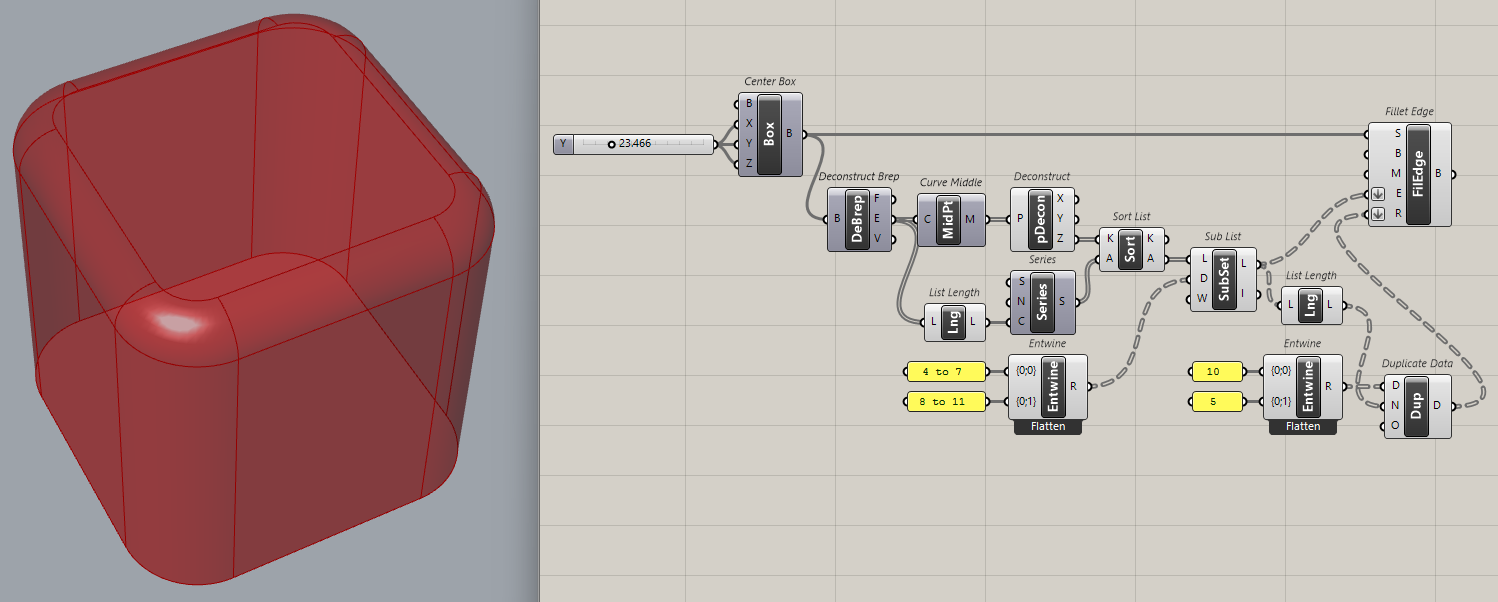1498x602 pixels.
Task: Click Flatten label under the right Entwine
Action: coord(1302,427)
